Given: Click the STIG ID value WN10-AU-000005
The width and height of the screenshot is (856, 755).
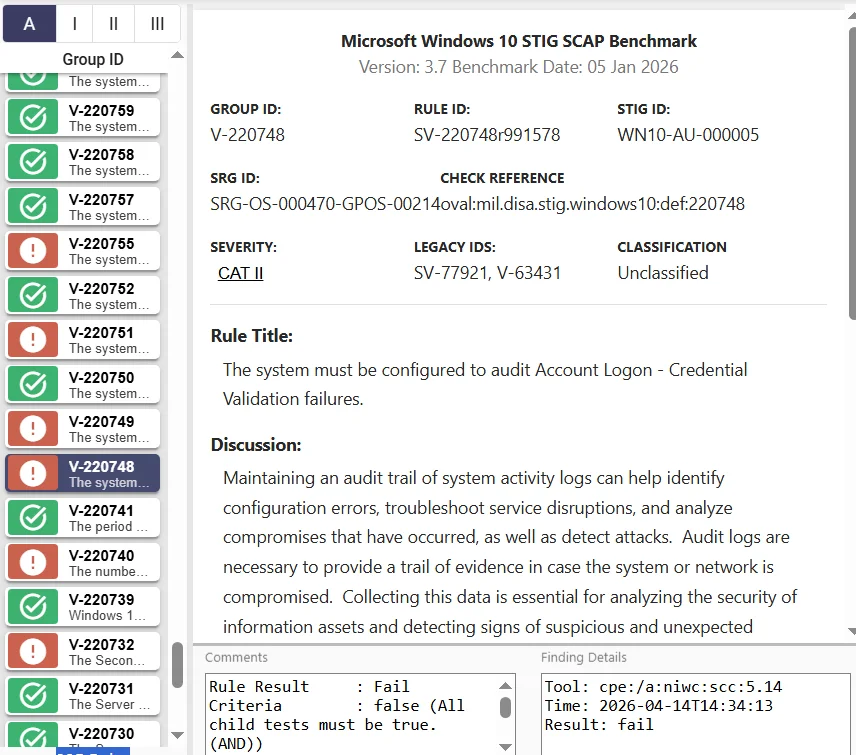Looking at the screenshot, I should point(688,135).
